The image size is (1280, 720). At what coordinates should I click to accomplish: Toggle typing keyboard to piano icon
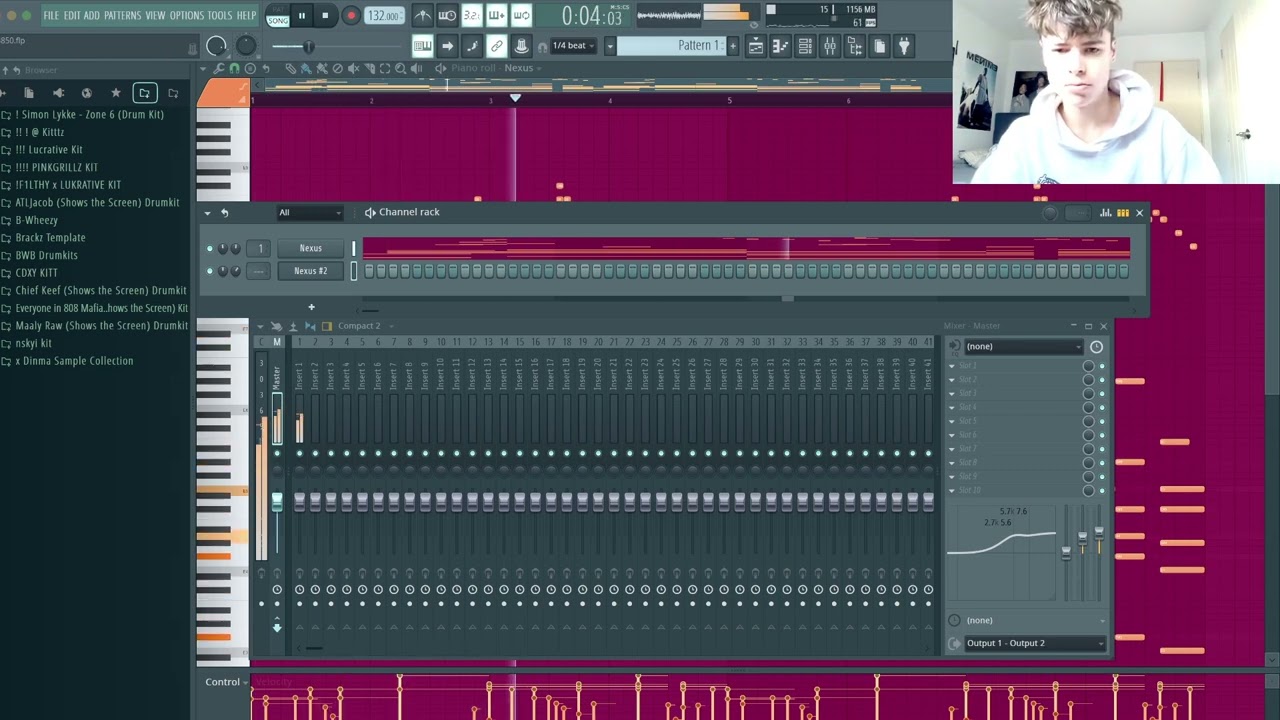click(423, 46)
